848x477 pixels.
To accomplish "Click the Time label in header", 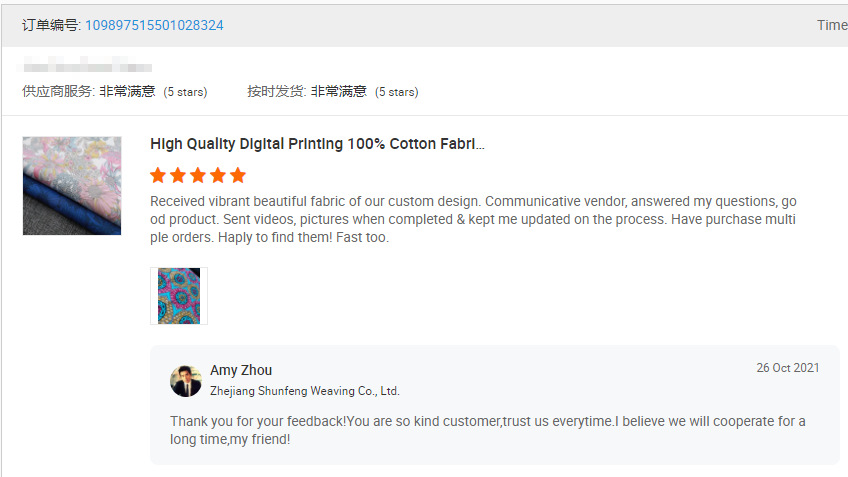I will pyautogui.click(x=831, y=25).
